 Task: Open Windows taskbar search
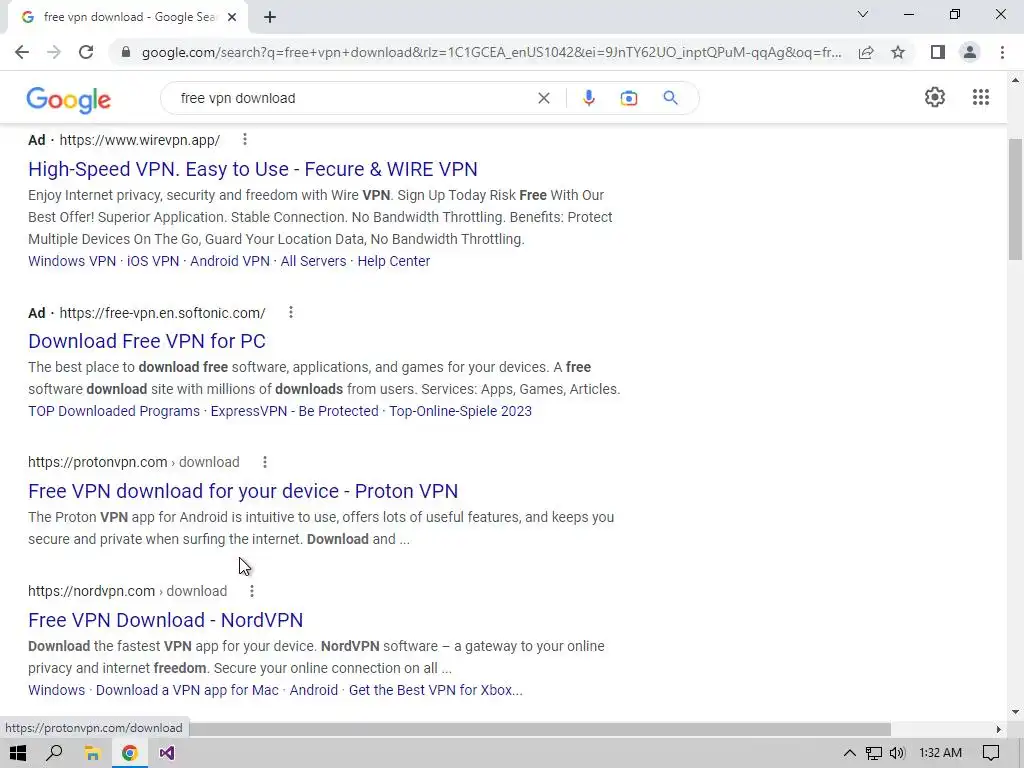tap(54, 753)
